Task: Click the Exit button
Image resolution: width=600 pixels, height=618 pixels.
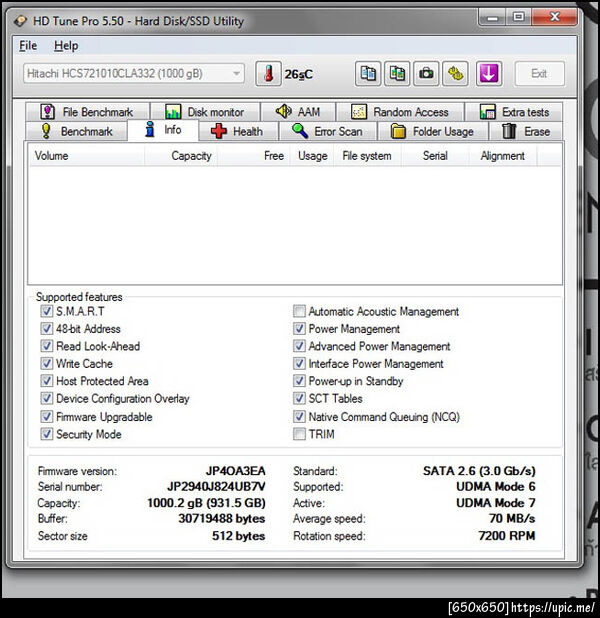Action: [539, 74]
